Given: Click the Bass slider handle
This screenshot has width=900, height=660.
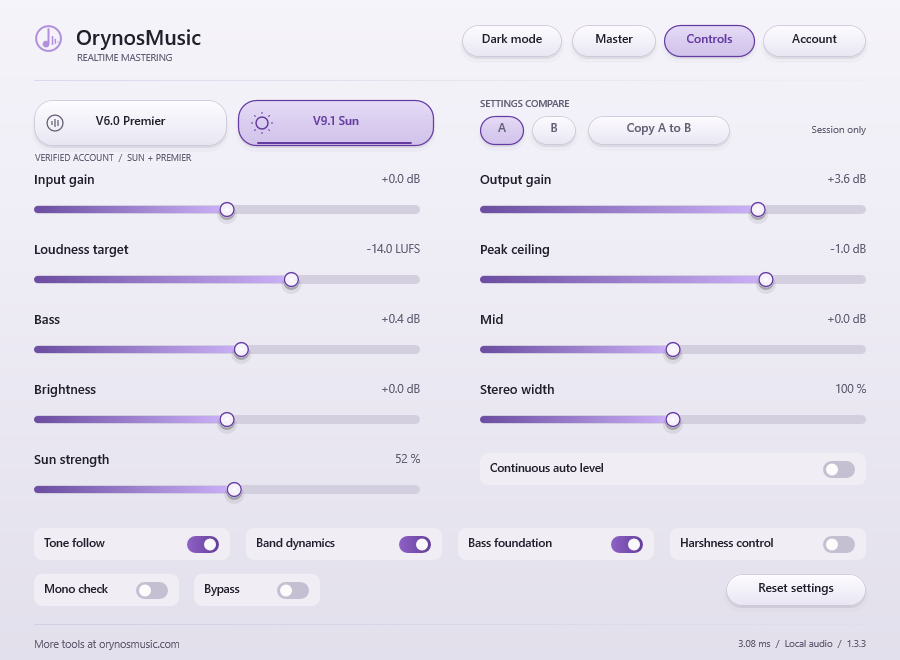Looking at the screenshot, I should click(242, 350).
